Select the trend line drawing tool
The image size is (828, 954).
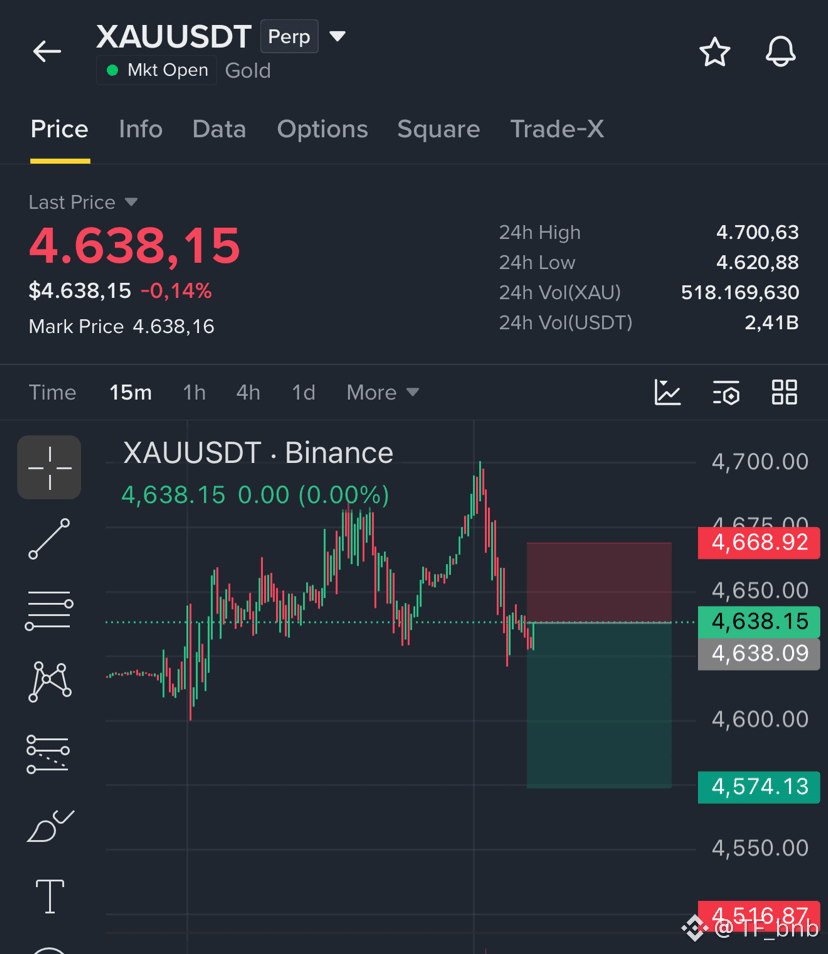click(49, 539)
